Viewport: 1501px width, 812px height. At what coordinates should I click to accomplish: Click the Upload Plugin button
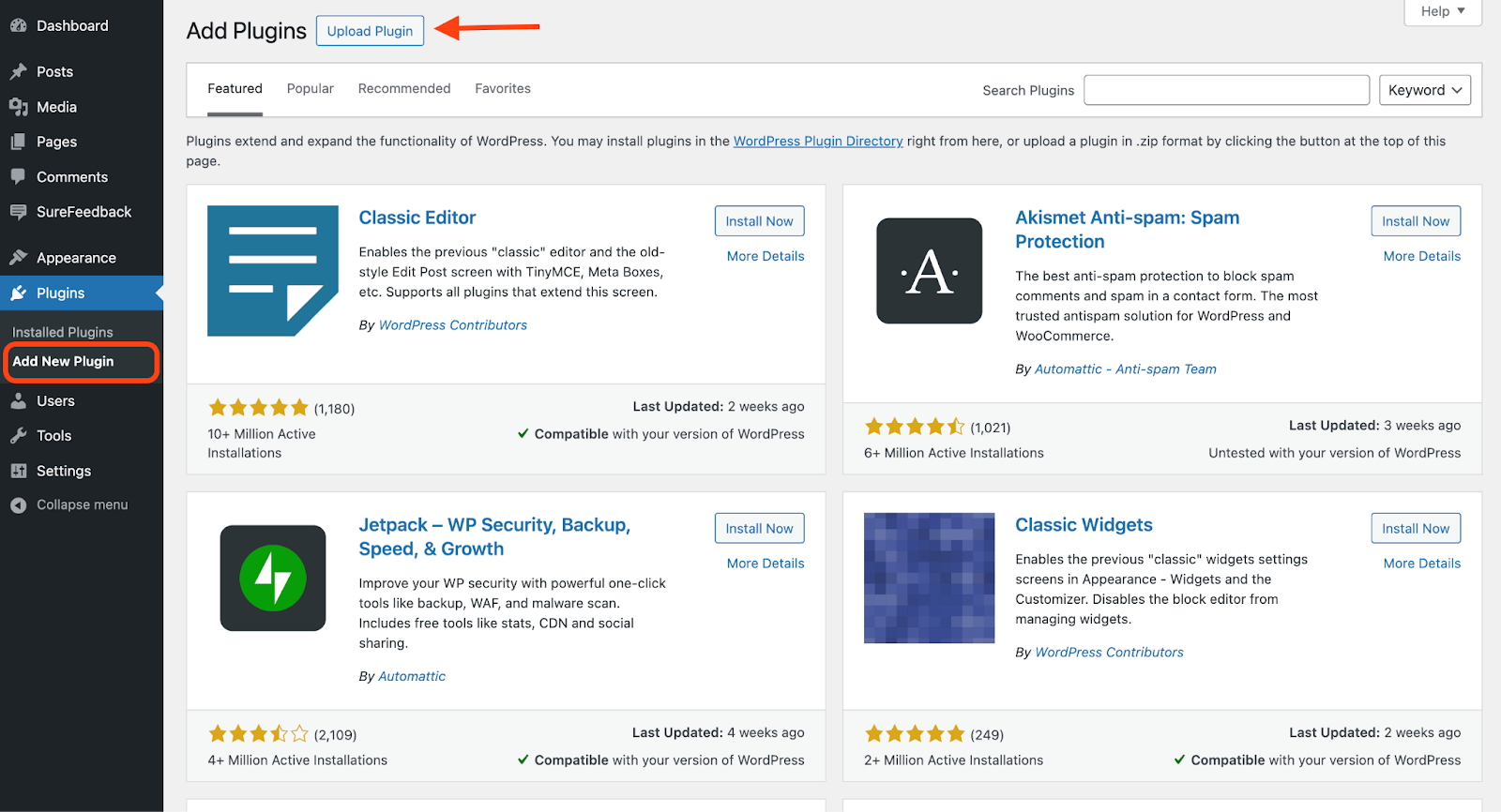pos(370,31)
